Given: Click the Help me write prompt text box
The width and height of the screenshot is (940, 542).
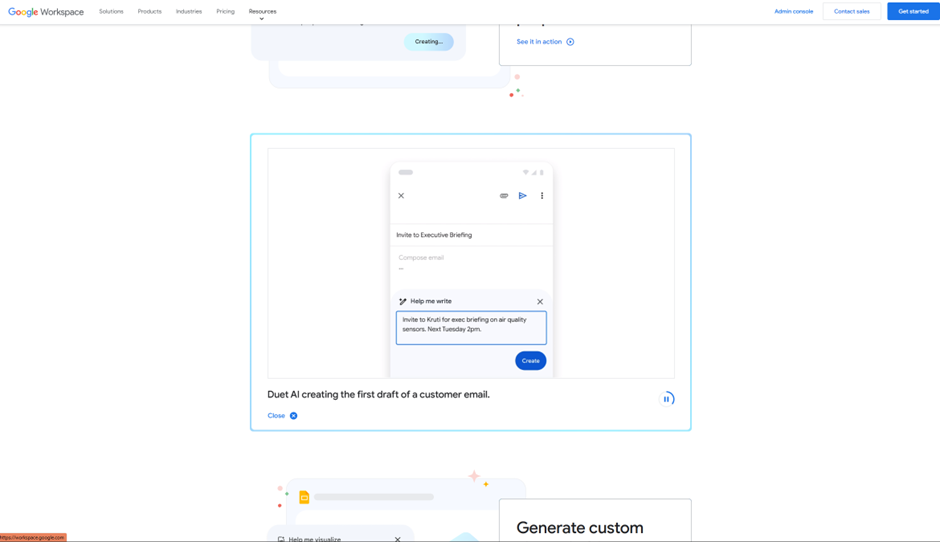Looking at the screenshot, I should pos(471,327).
